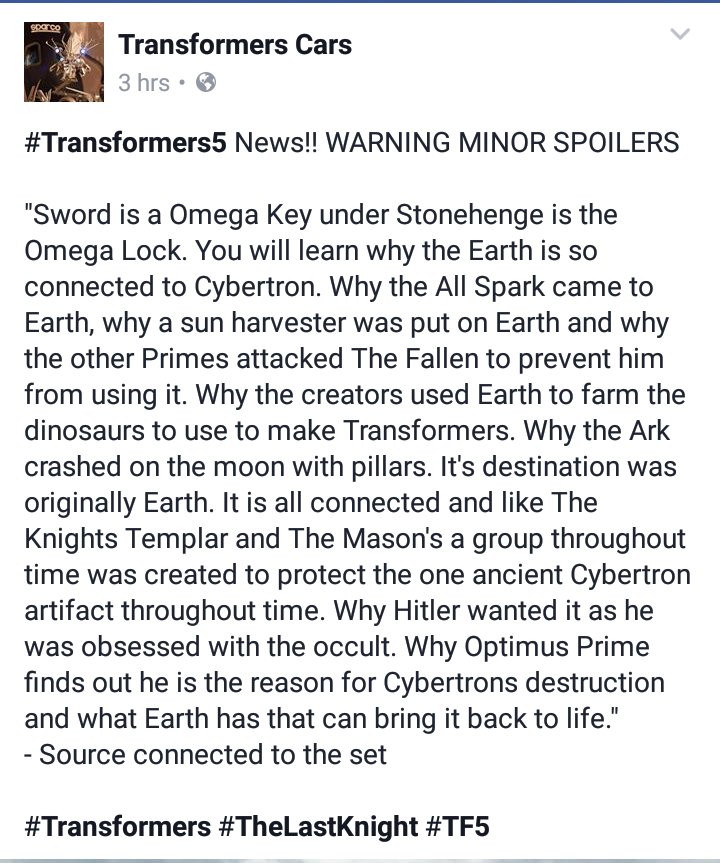720x863 pixels.
Task: Open the post options chevron menu
Action: tap(679, 36)
